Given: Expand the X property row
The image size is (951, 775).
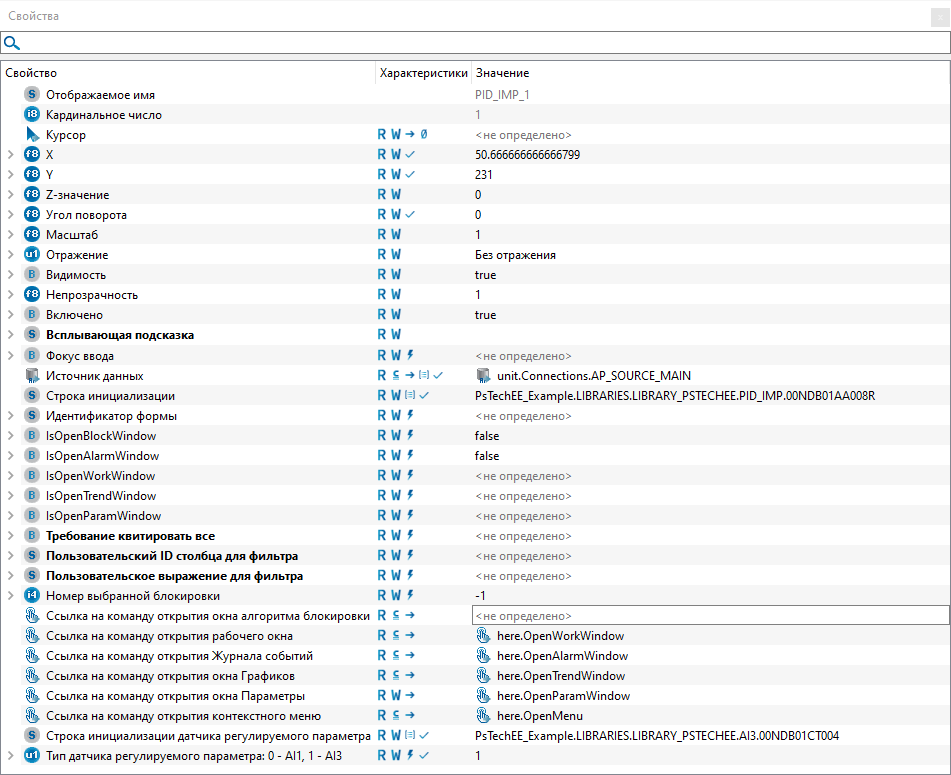Looking at the screenshot, I should pyautogui.click(x=10, y=155).
